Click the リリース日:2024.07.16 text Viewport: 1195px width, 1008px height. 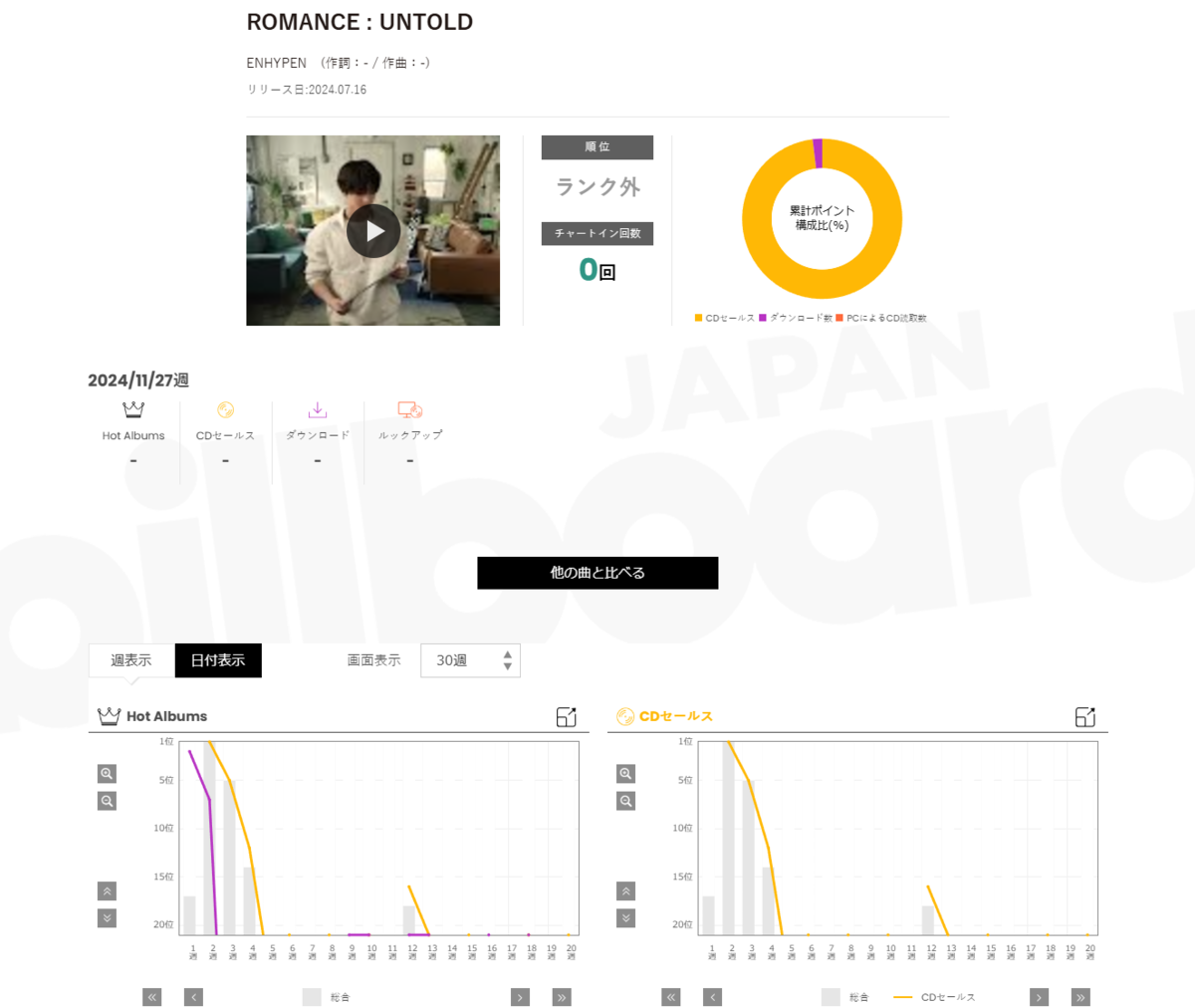(307, 90)
